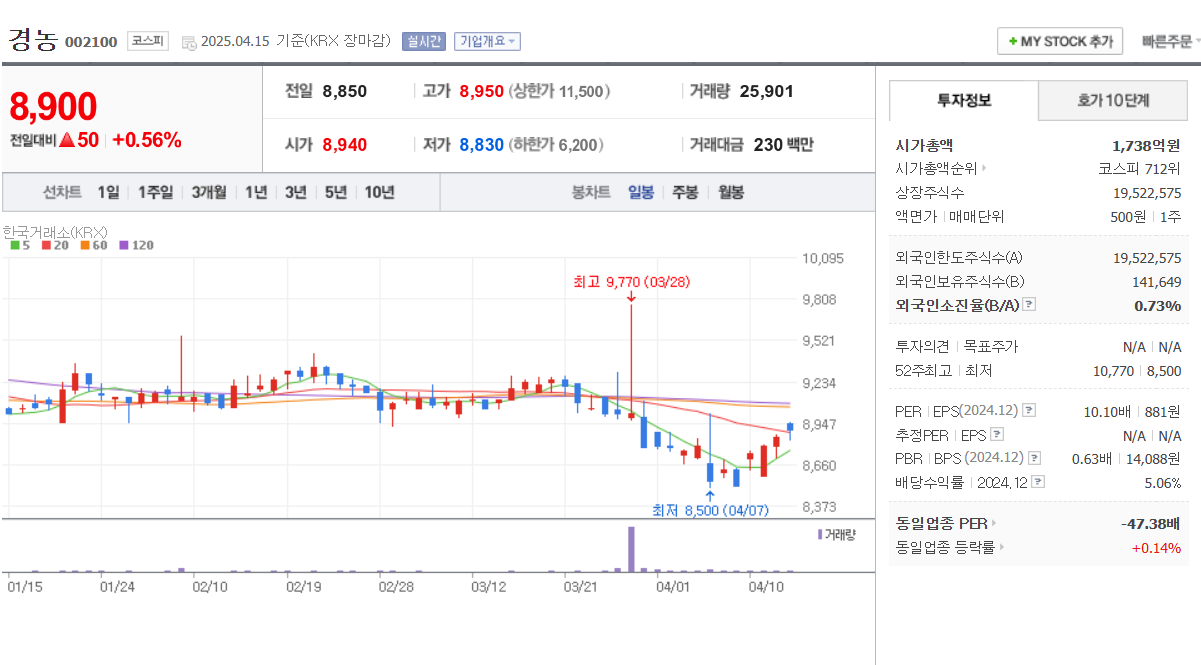The height and width of the screenshot is (665, 1201).
Task: Switch to the 호가10단계 tab
Action: tap(1113, 101)
